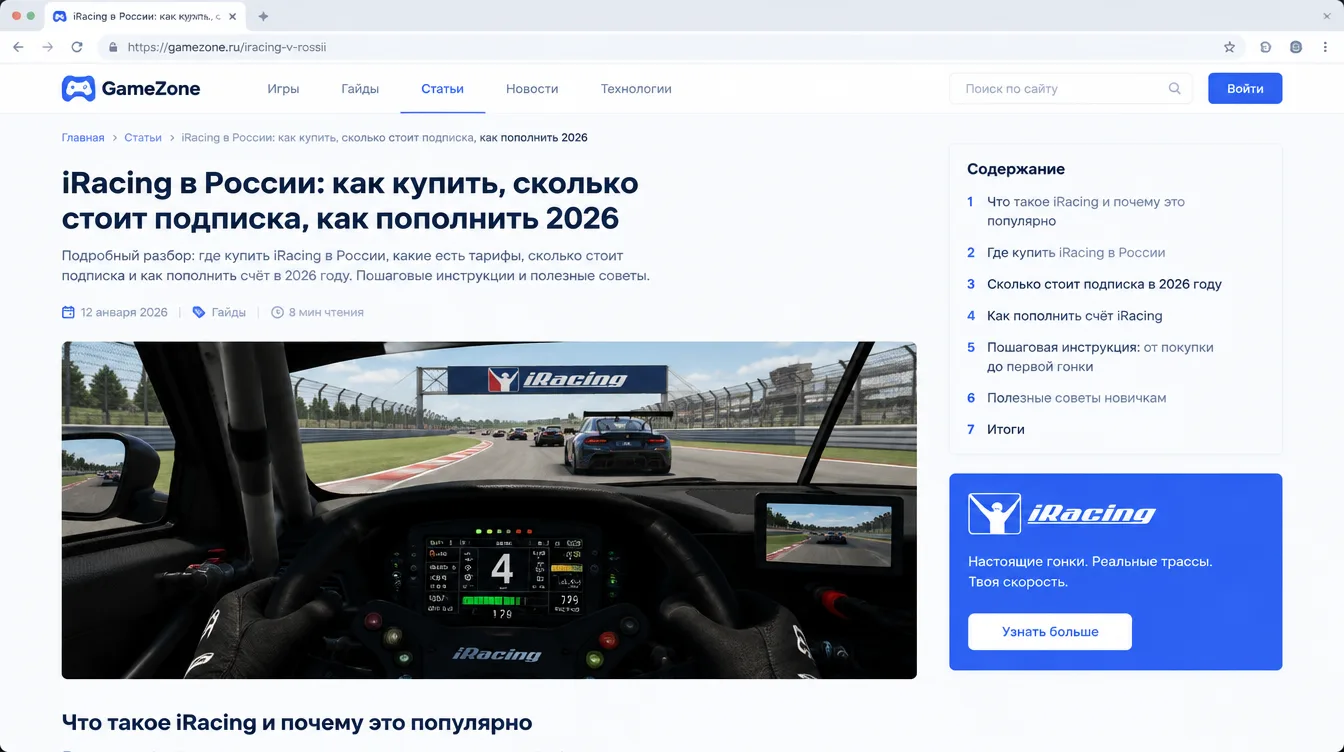This screenshot has width=1344, height=752.
Task: Click the tag icon next to Гайды
Action: pyautogui.click(x=199, y=312)
